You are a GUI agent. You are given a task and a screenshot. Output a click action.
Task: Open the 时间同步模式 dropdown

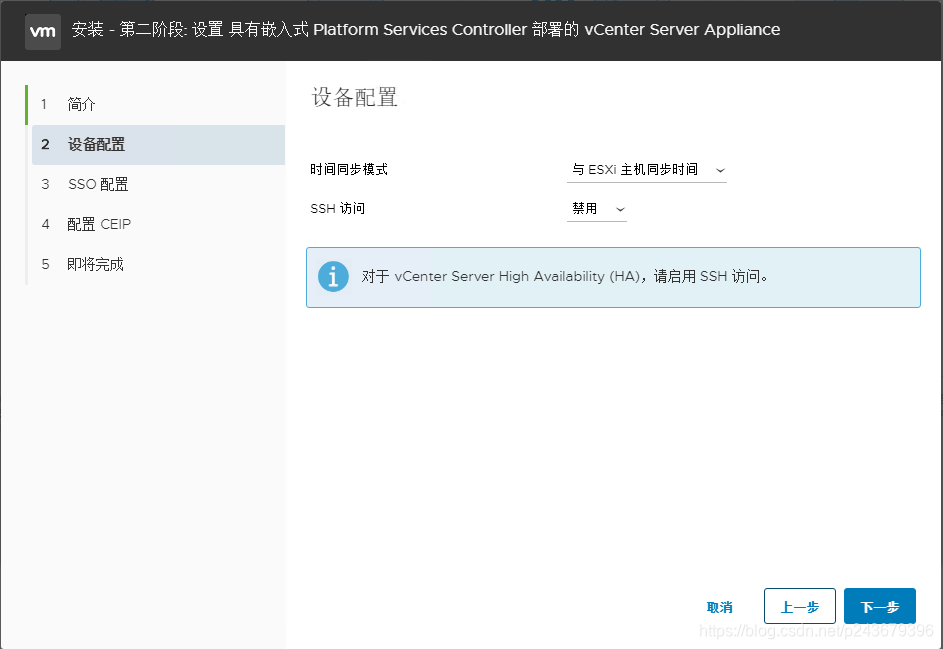point(647,170)
